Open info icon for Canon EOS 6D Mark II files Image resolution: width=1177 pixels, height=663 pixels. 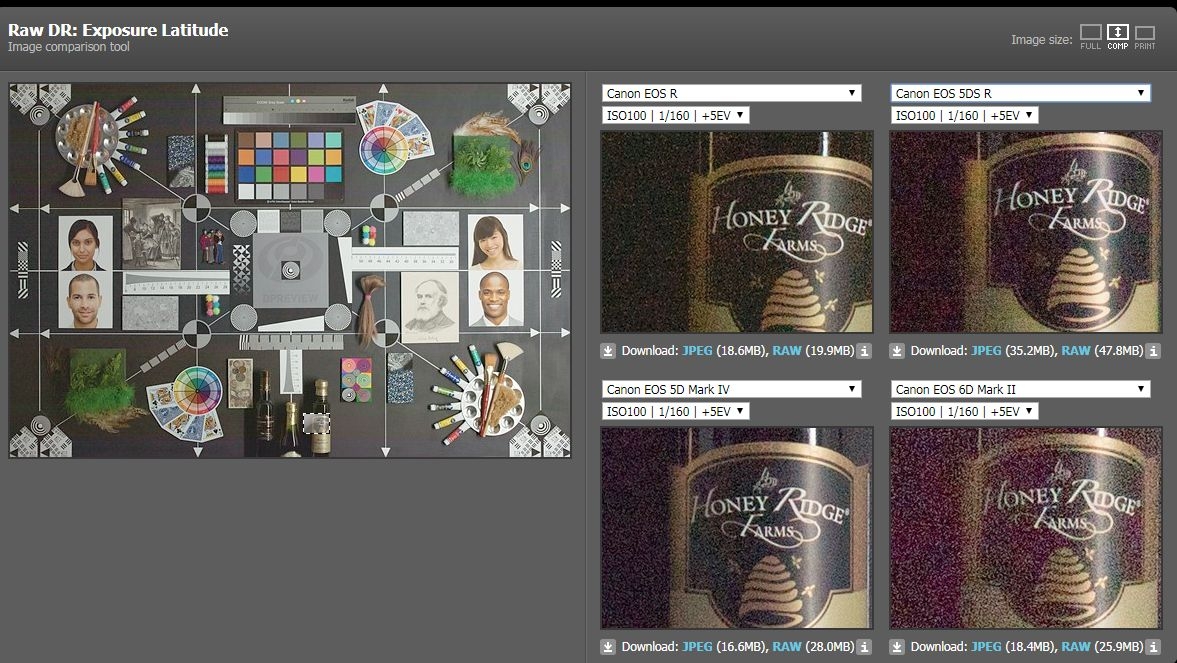point(1154,646)
